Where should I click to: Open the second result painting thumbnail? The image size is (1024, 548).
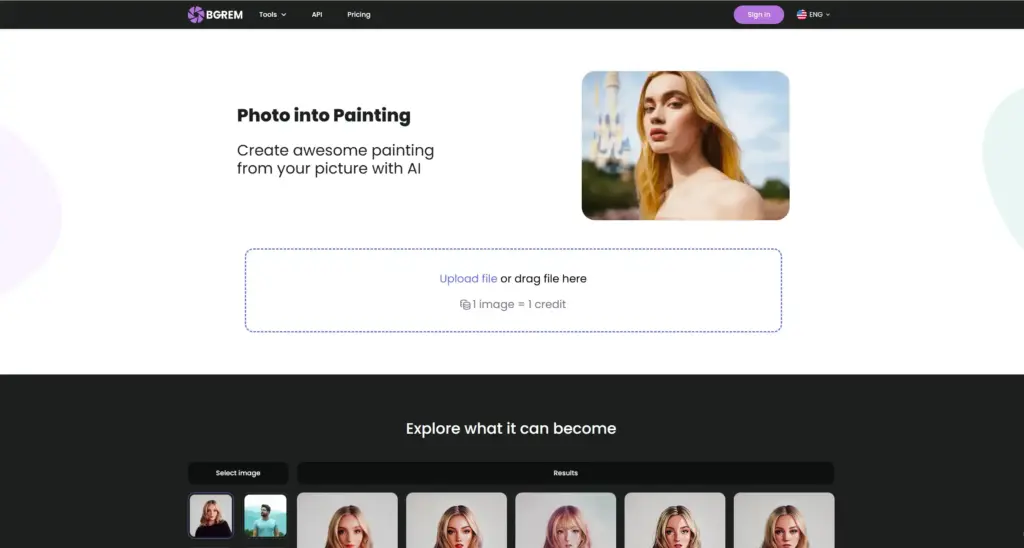pyautogui.click(x=456, y=520)
